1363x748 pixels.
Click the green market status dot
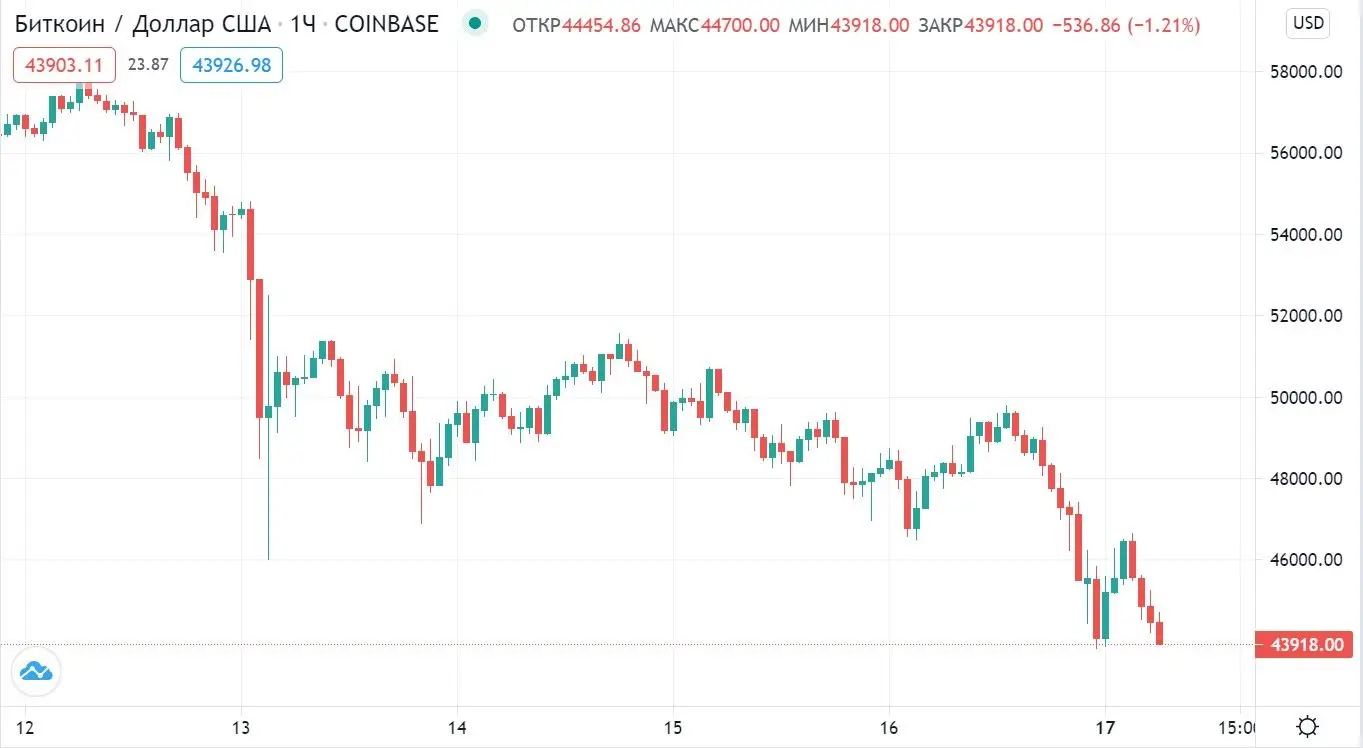tap(474, 24)
